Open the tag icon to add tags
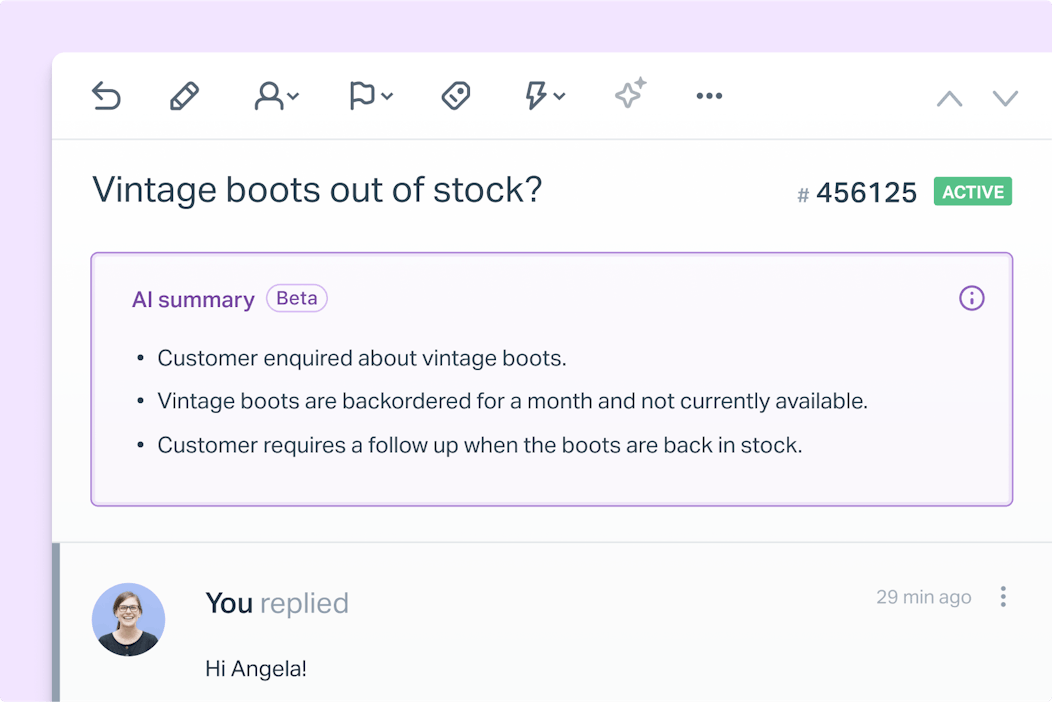The height and width of the screenshot is (702, 1052). pyautogui.click(x=456, y=96)
